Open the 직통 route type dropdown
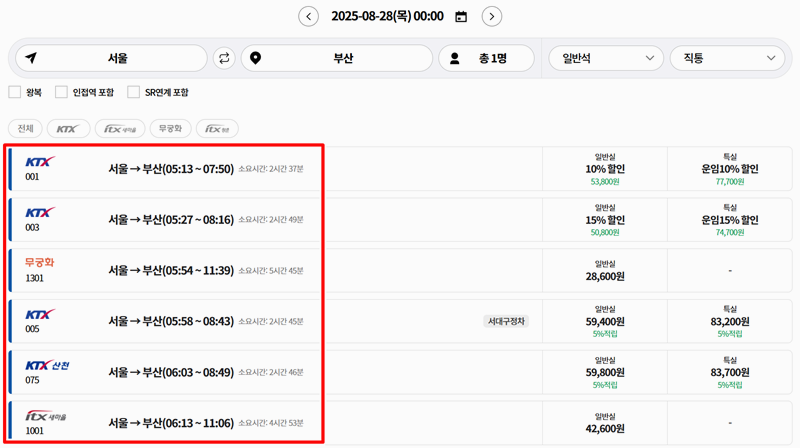 (727, 58)
